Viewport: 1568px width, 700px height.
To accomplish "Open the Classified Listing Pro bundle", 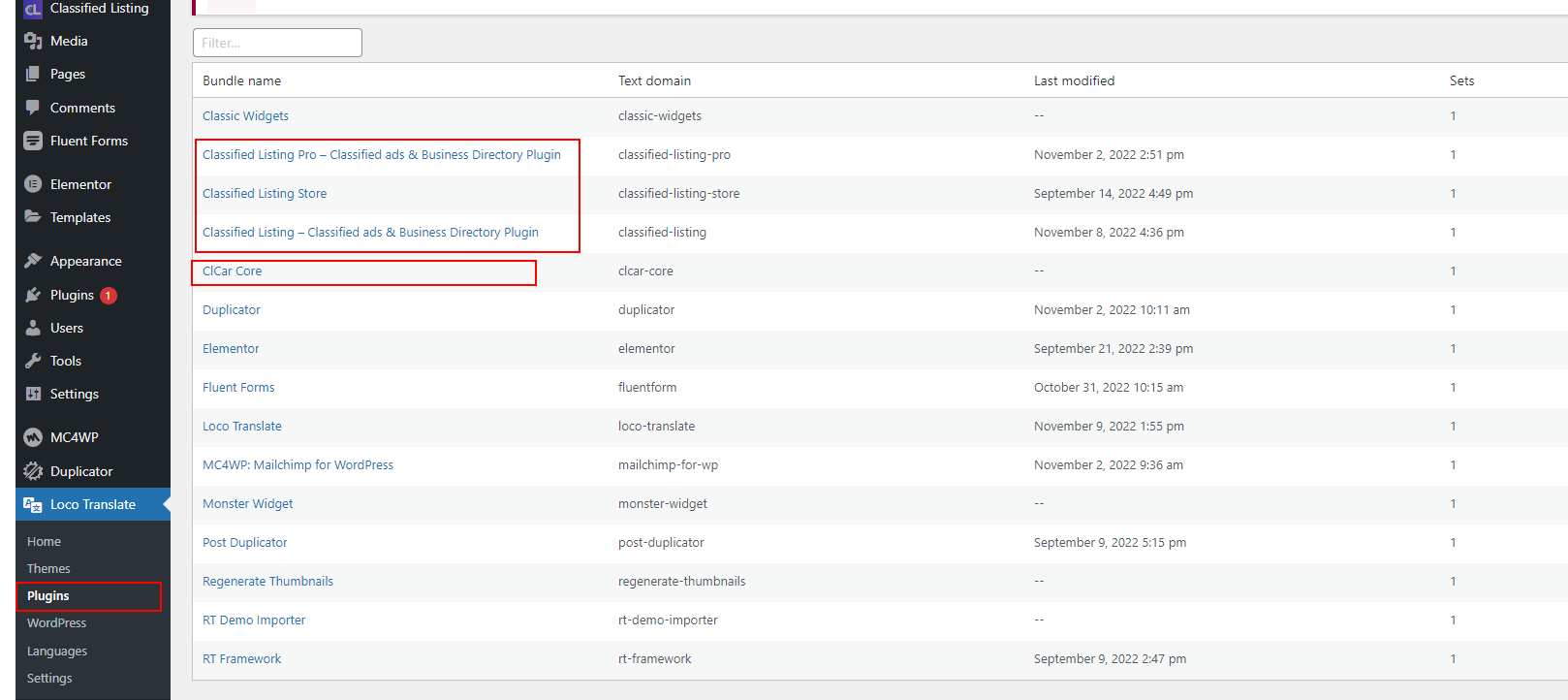I will click(382, 155).
